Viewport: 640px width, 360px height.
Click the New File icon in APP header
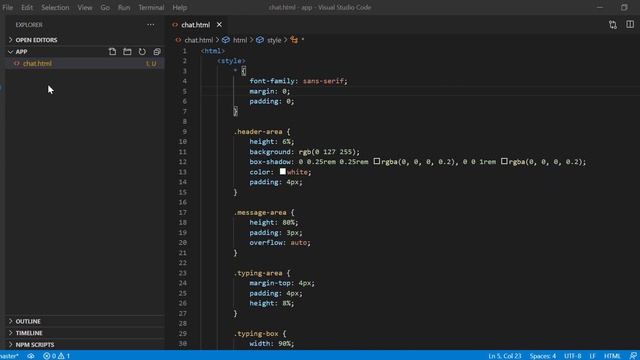coord(112,52)
